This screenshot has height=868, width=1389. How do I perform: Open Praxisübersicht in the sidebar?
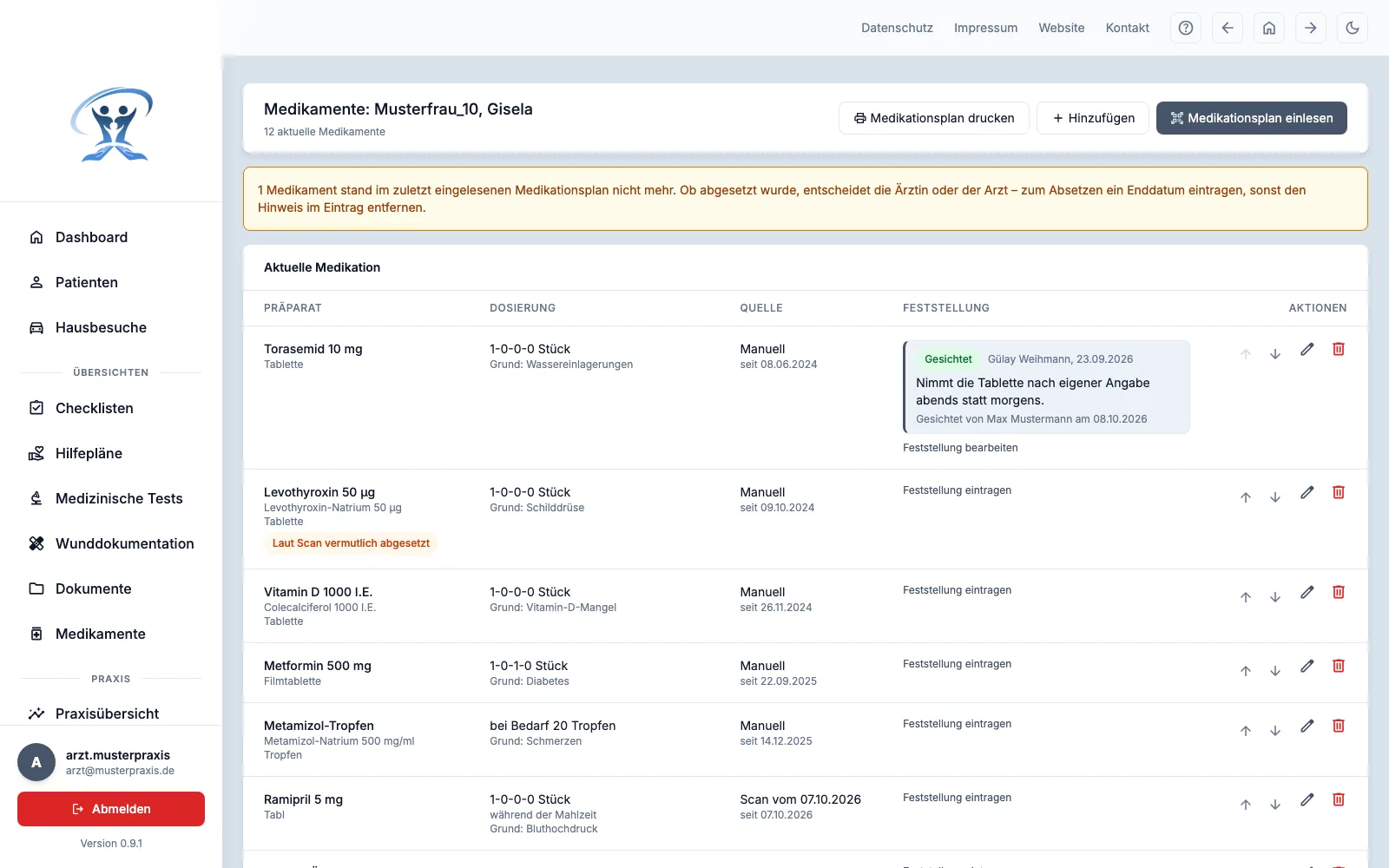coord(111,713)
